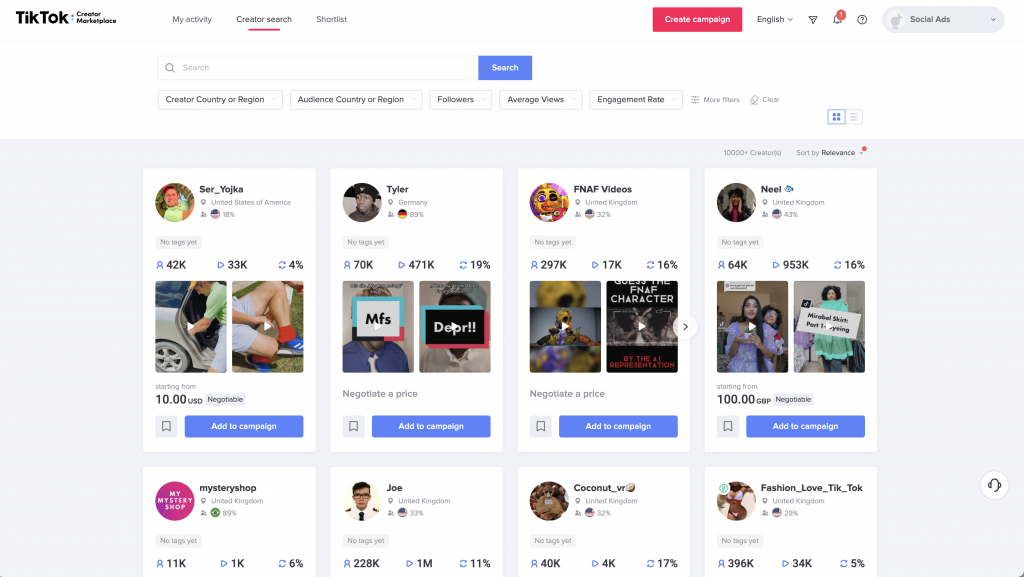Open Sort by Relevance dropdown

point(829,153)
